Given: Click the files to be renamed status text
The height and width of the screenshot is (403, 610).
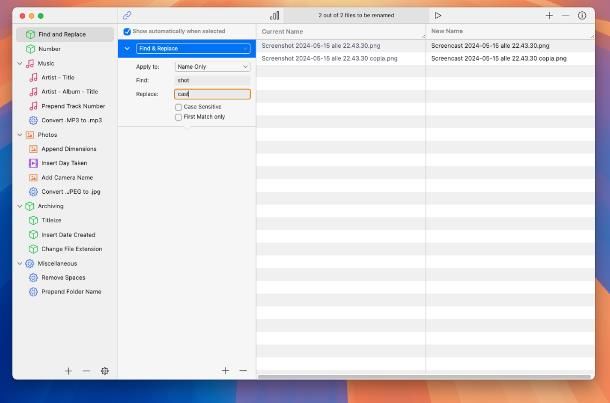Looking at the screenshot, I should pos(356,15).
